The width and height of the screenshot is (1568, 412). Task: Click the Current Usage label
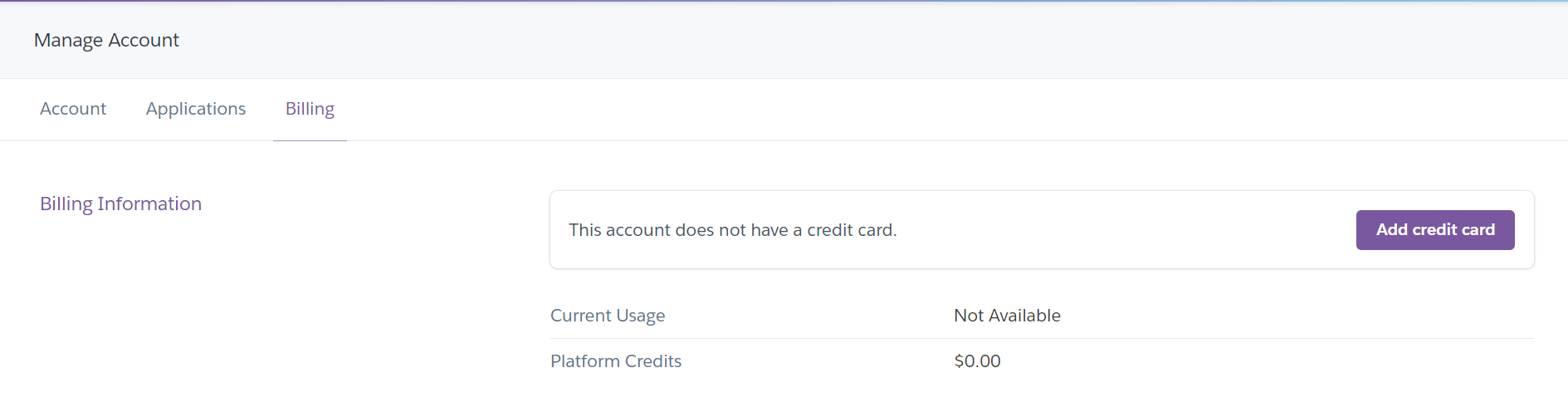tap(608, 316)
